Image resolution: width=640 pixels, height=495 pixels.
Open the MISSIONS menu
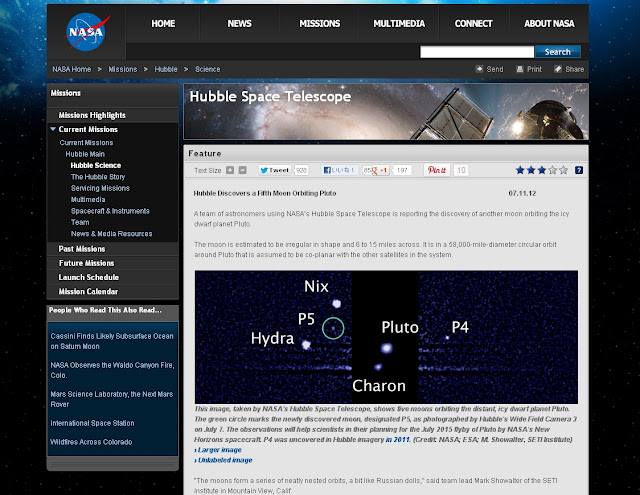click(x=320, y=24)
